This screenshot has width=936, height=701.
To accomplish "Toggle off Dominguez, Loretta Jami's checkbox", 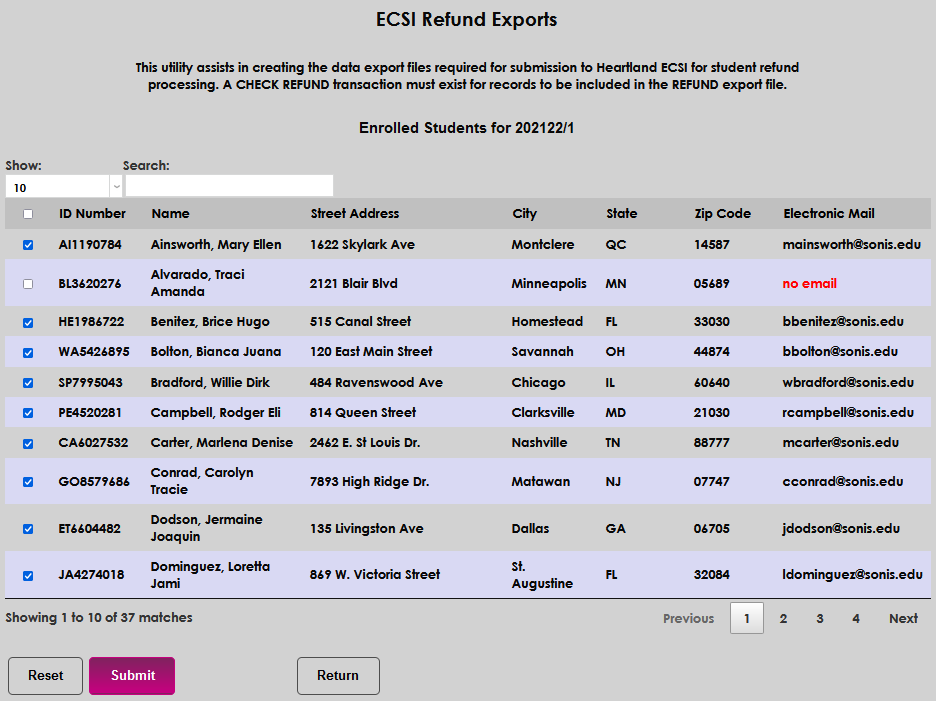I will pyautogui.click(x=28, y=574).
